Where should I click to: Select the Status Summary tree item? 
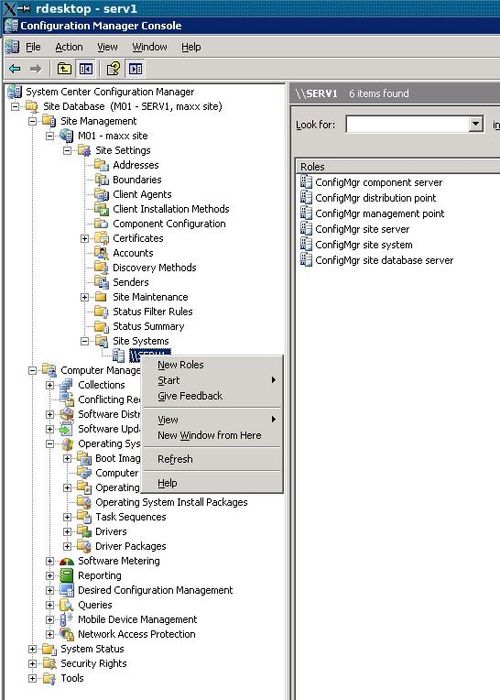coord(148,326)
